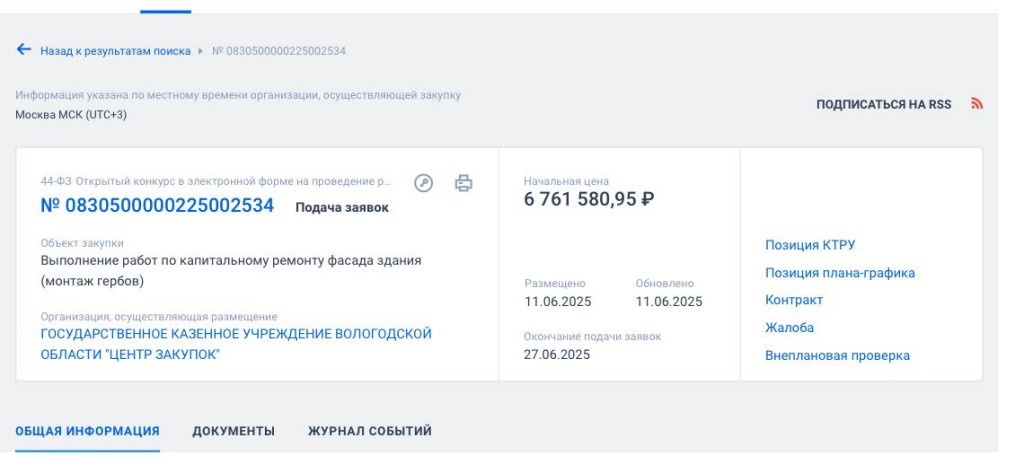Click the printer icon to print
The height and width of the screenshot is (464, 1024).
463,183
